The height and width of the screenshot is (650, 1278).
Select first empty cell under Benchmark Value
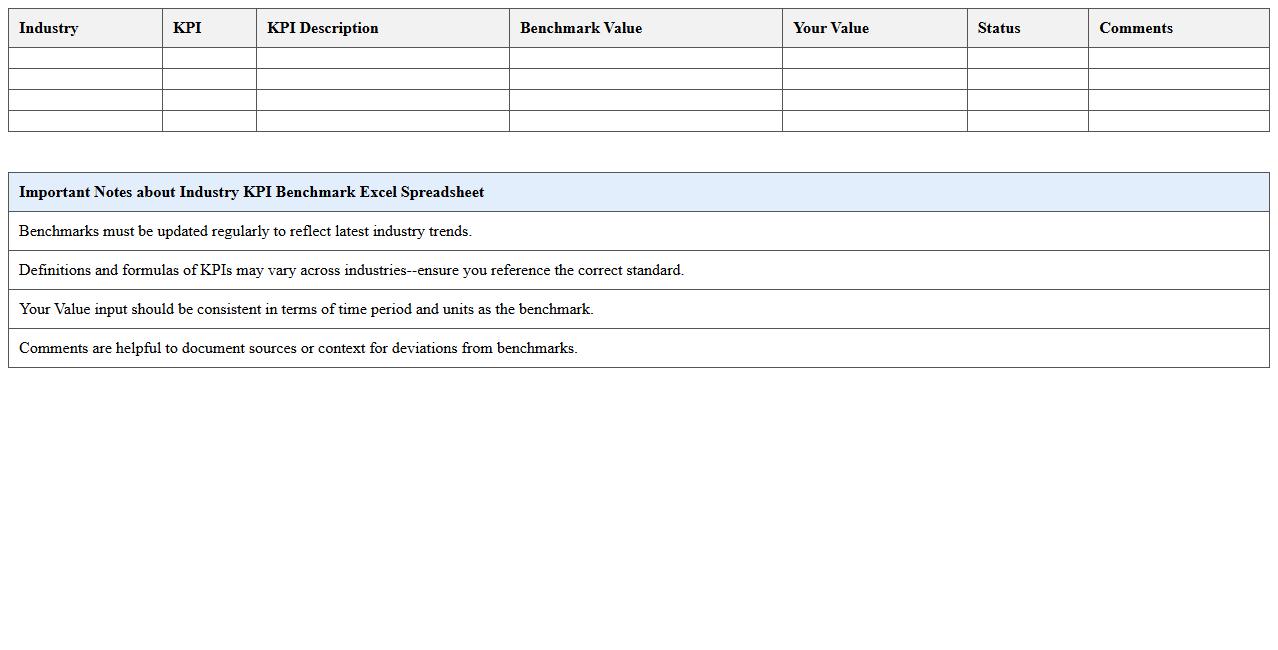(645, 58)
